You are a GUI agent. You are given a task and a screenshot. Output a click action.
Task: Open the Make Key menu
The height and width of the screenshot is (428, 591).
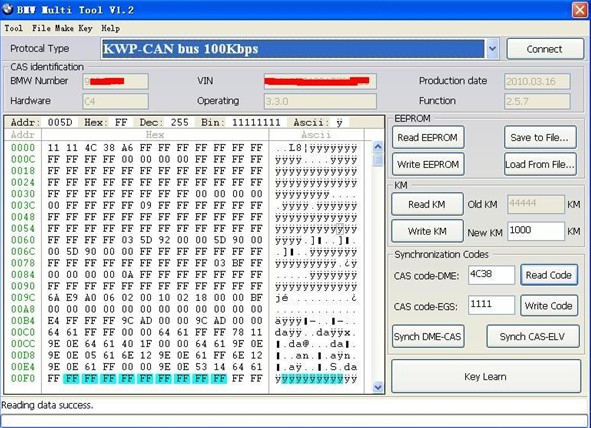click(73, 28)
